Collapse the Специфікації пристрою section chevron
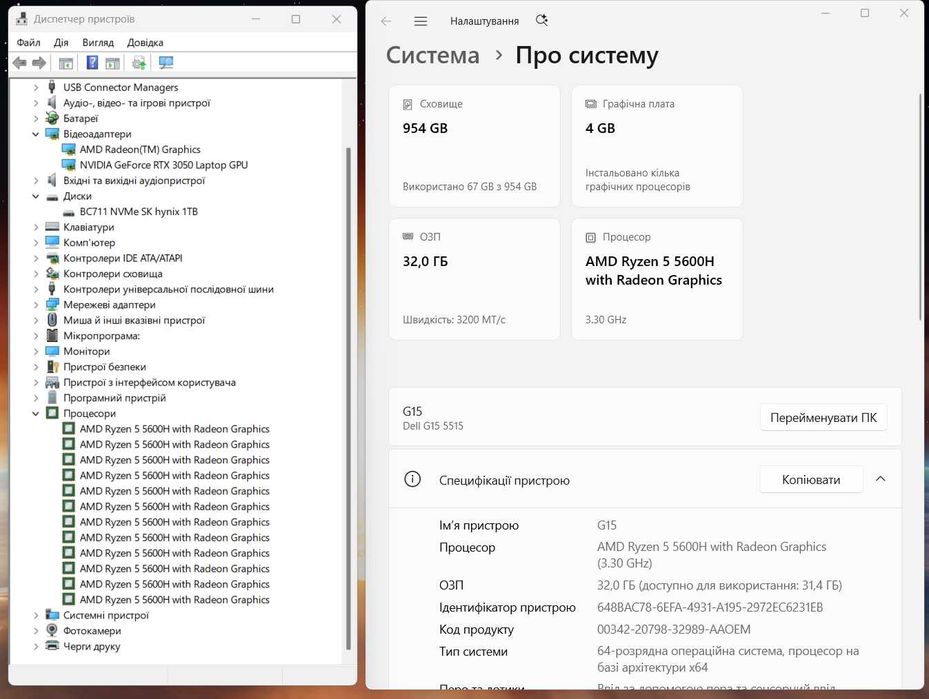Screen dimensions: 929x699 tap(880, 479)
